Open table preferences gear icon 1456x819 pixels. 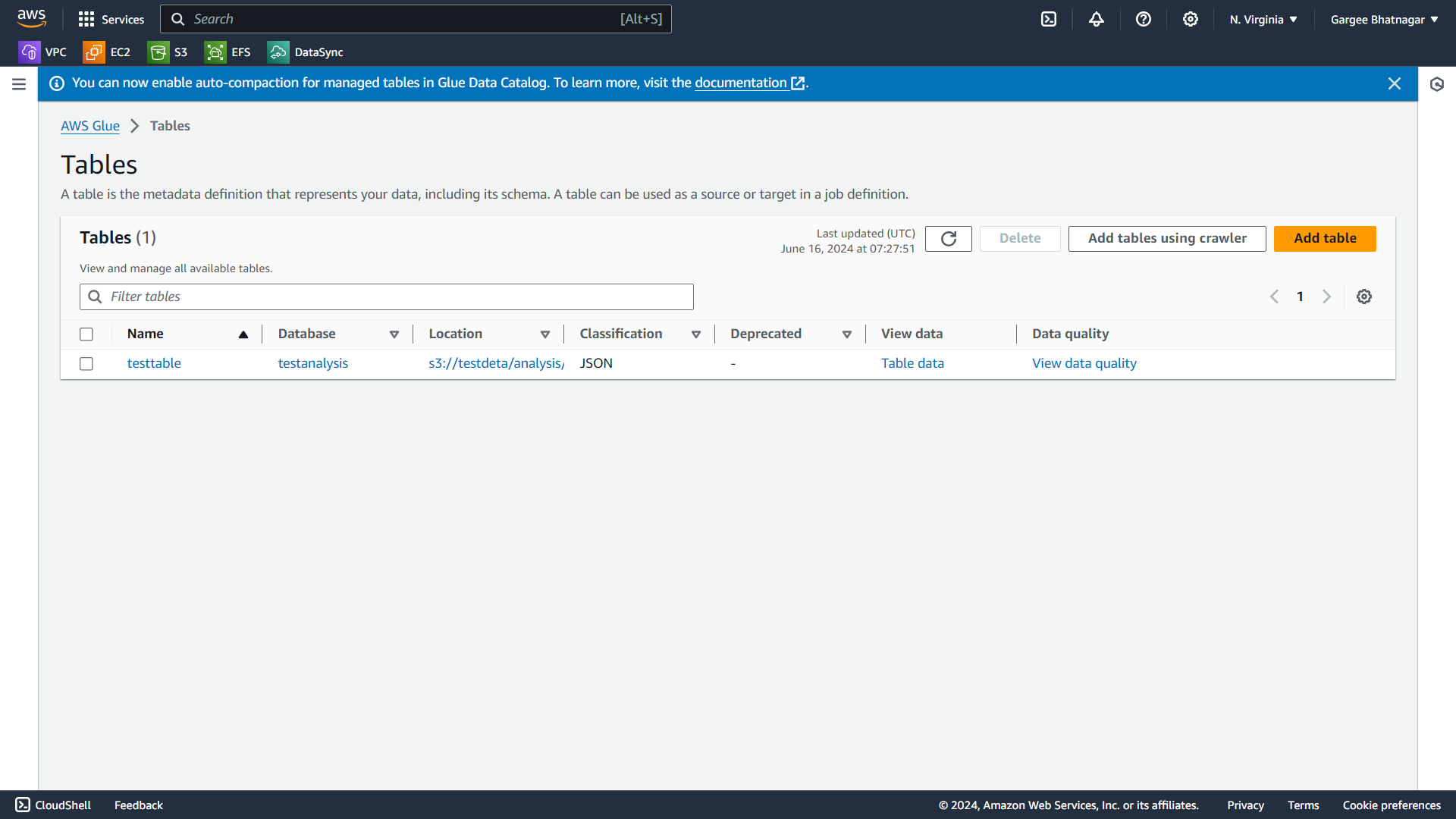[x=1364, y=297]
